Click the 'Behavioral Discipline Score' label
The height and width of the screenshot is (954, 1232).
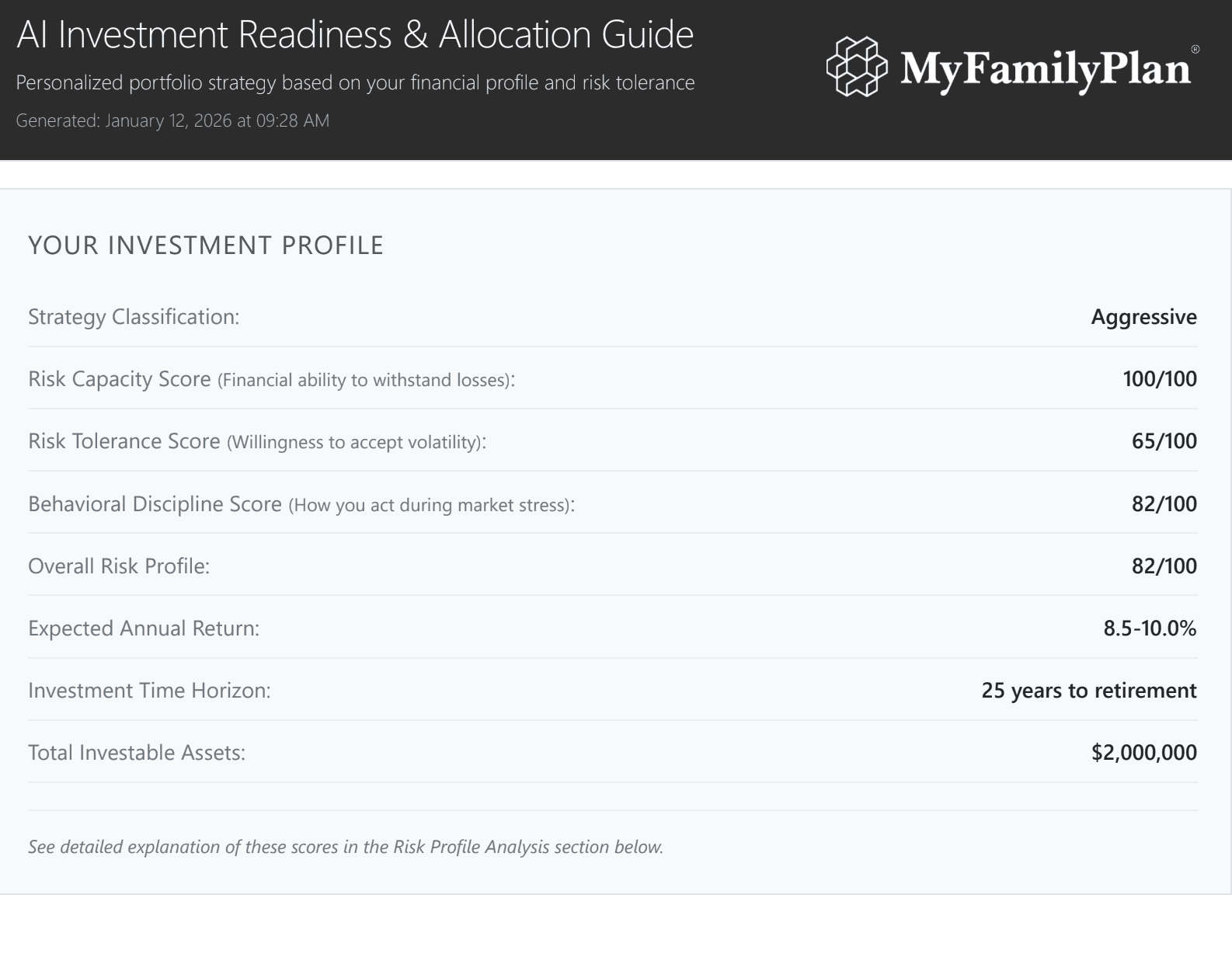point(301,504)
